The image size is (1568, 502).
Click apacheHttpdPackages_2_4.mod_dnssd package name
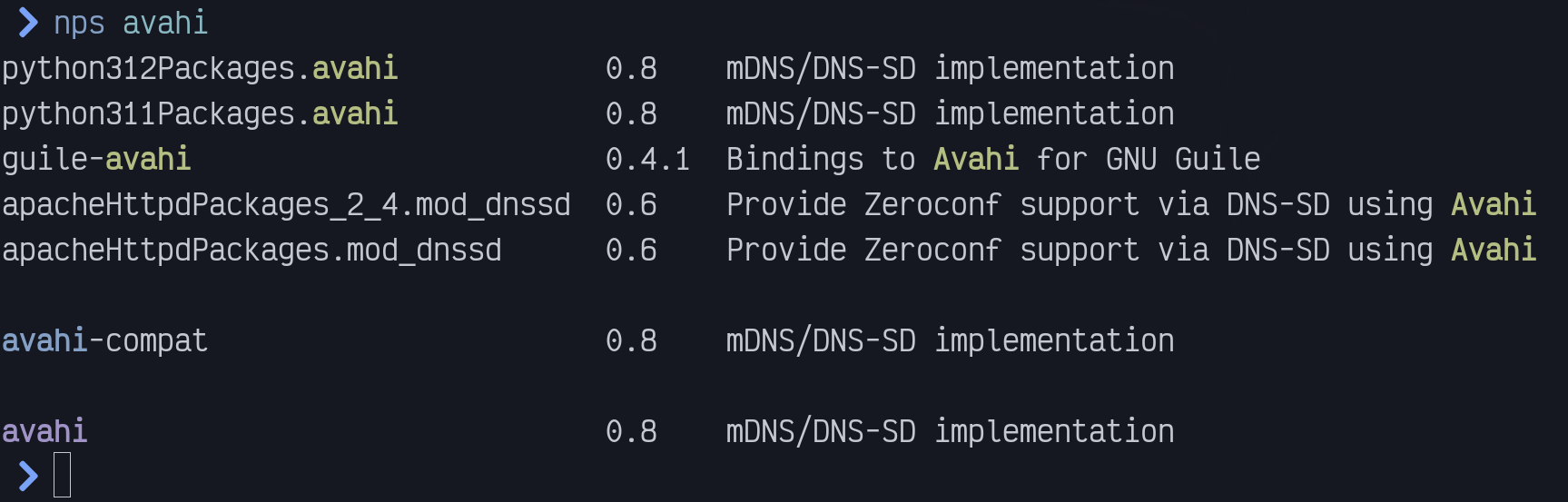click(286, 205)
